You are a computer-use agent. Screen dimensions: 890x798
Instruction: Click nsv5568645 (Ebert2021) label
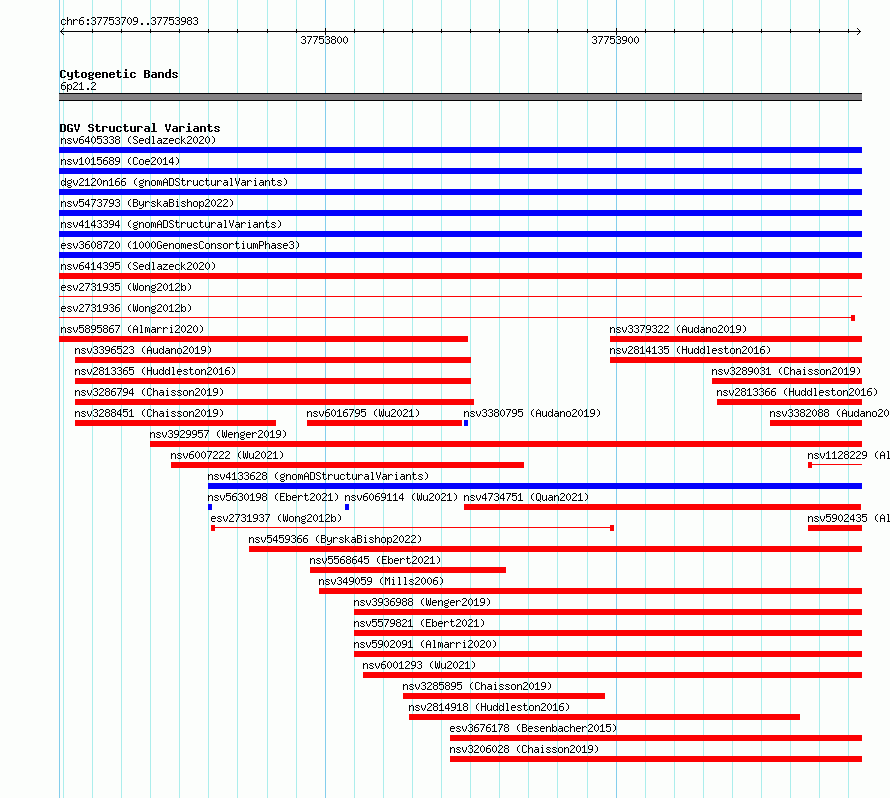point(375,560)
